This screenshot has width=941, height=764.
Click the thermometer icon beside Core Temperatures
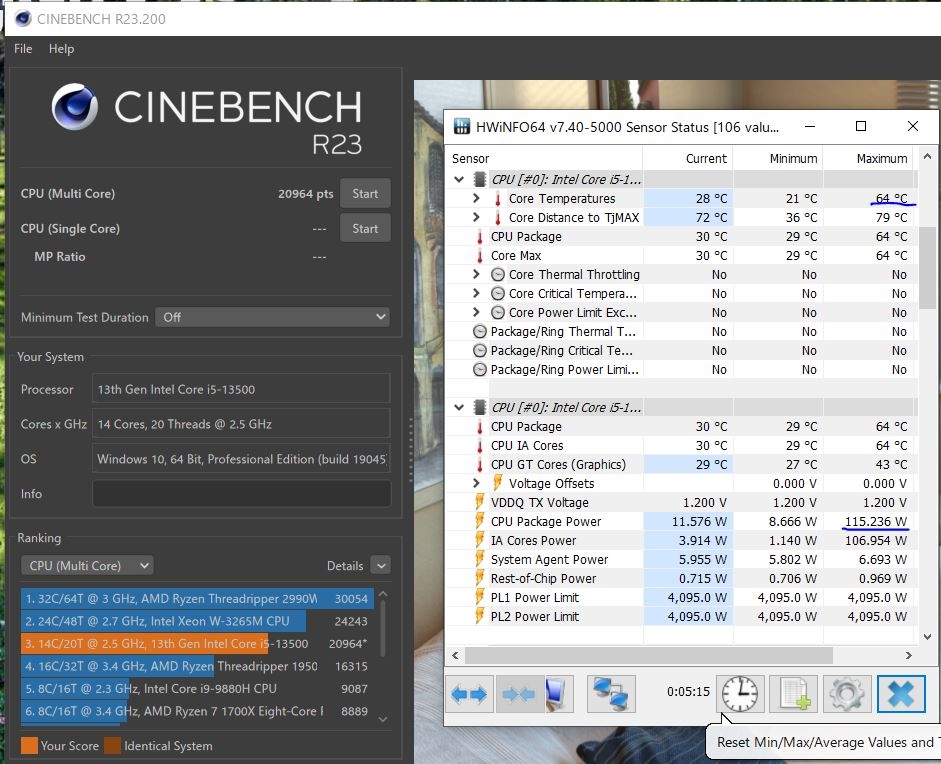point(498,199)
